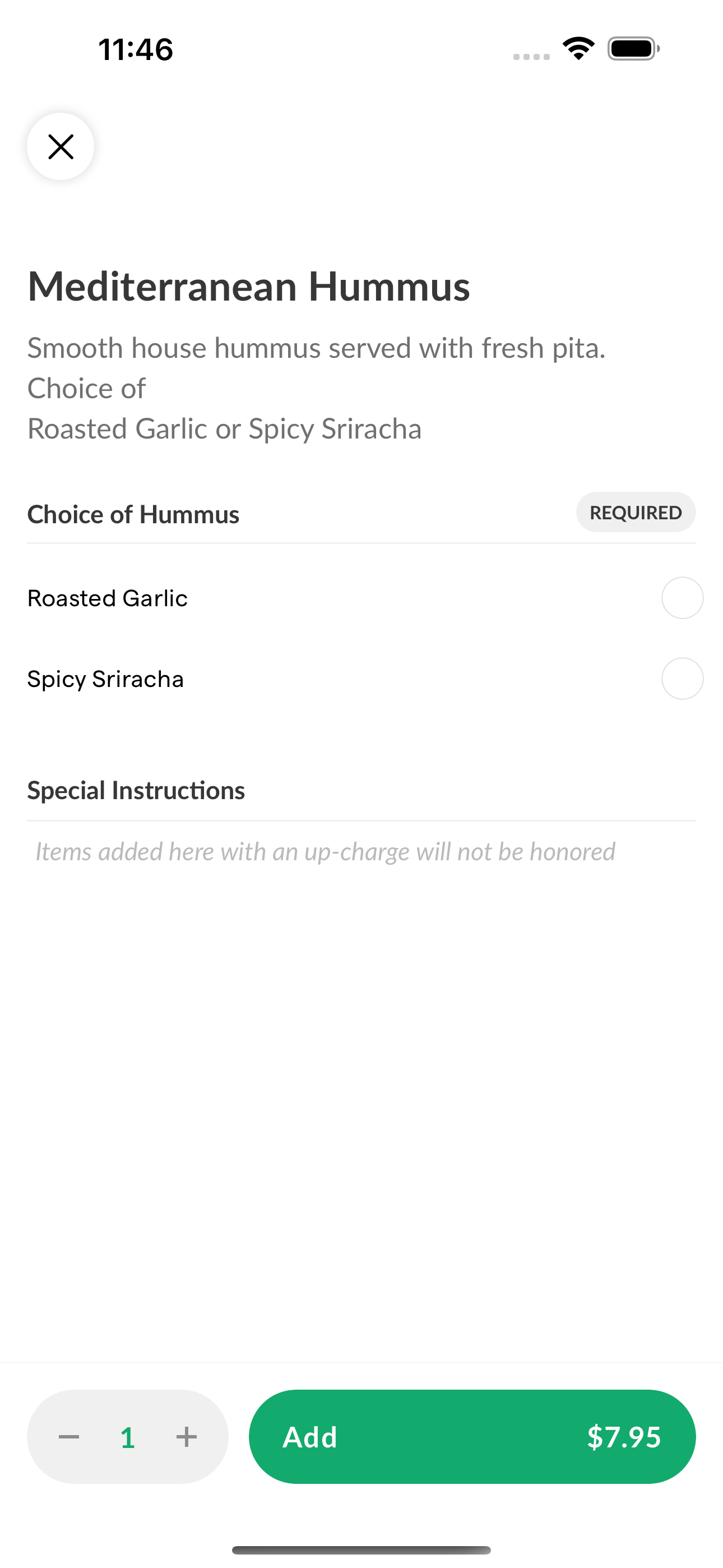Viewport: 723px width, 1568px height.
Task: Tap the cellular signal dots indicator
Action: click(531, 57)
